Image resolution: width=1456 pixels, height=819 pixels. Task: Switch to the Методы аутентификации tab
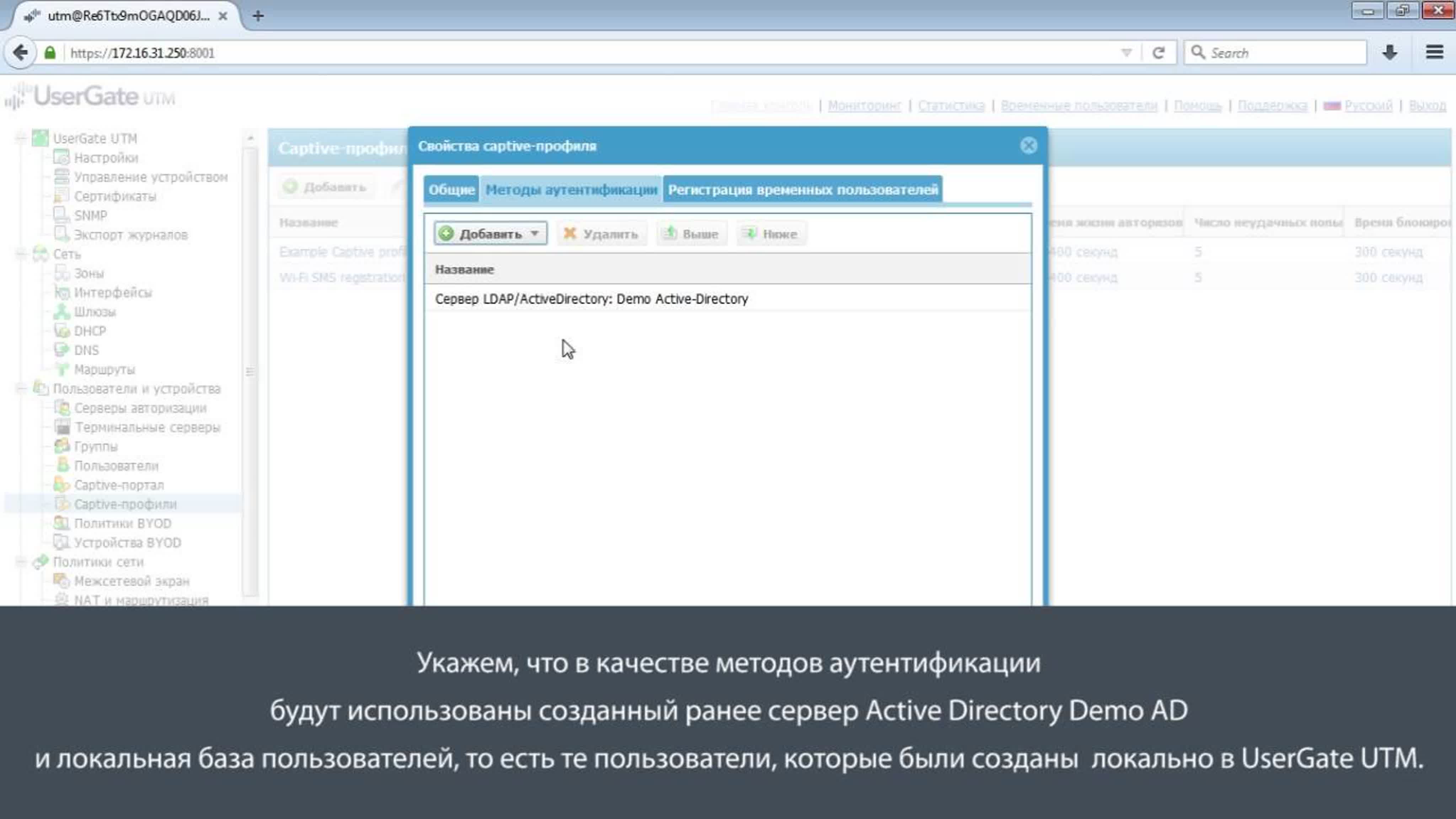point(571,189)
